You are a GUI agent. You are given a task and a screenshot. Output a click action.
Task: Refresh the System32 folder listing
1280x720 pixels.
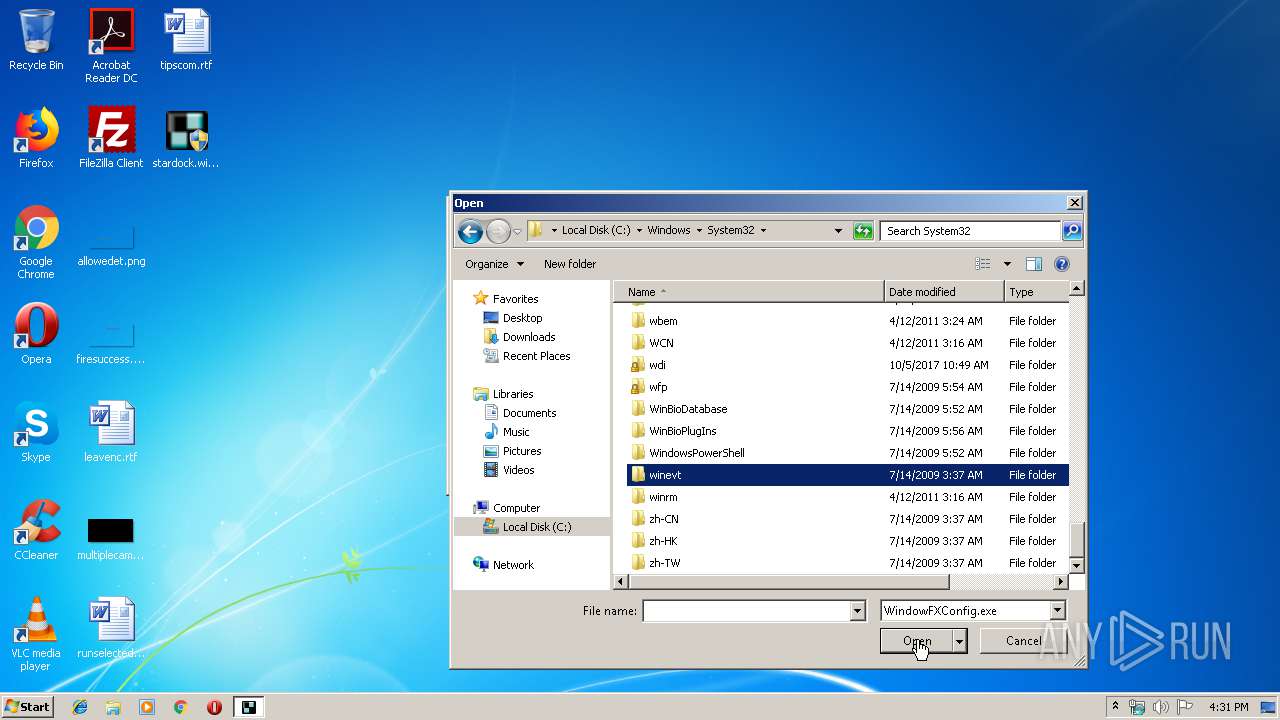(863, 231)
